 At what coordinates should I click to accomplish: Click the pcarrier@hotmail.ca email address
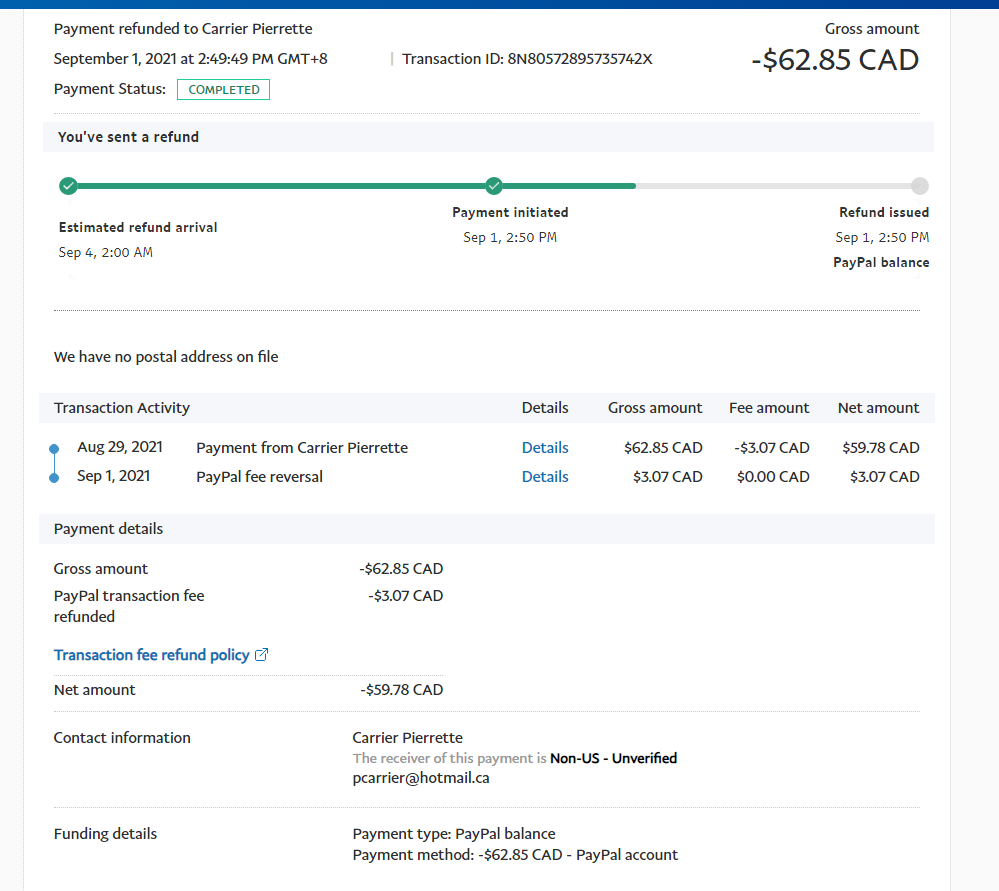(x=421, y=777)
